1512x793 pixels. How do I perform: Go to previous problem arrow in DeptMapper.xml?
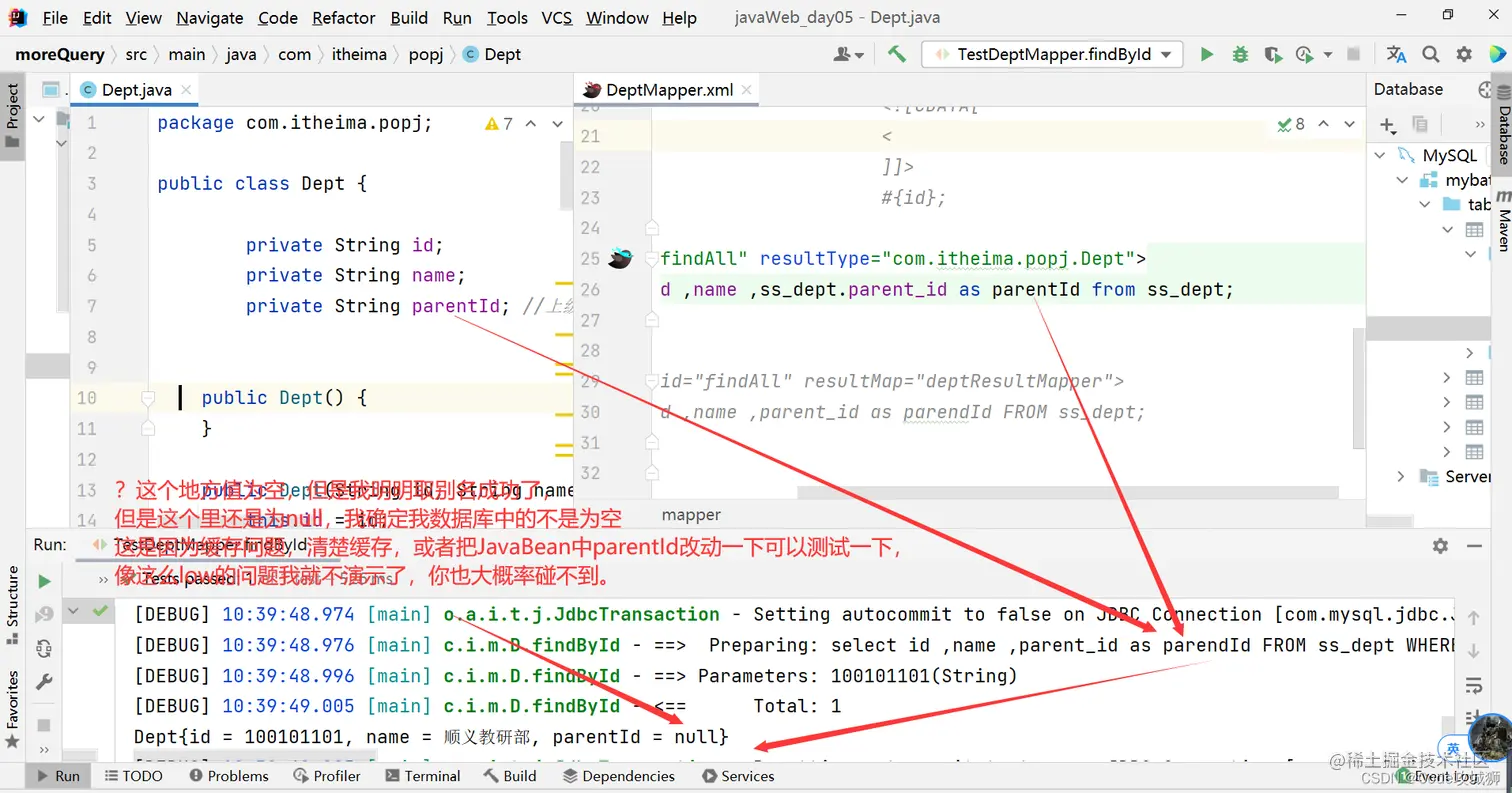tap(1324, 124)
